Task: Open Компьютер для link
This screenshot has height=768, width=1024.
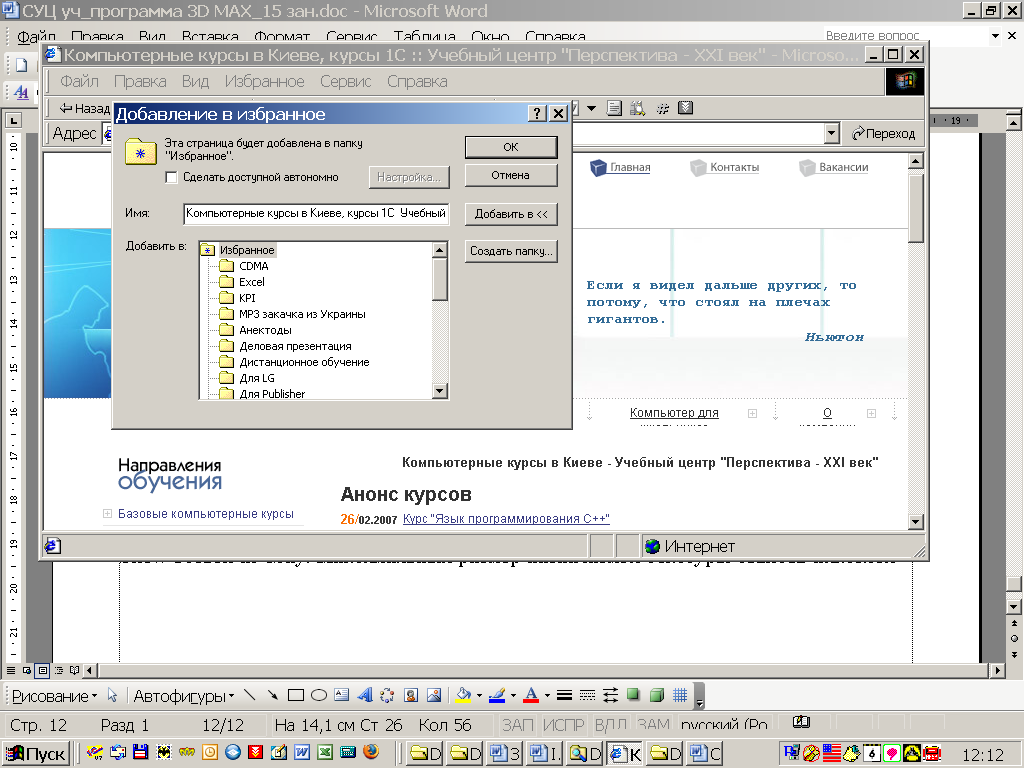Action: 674,413
